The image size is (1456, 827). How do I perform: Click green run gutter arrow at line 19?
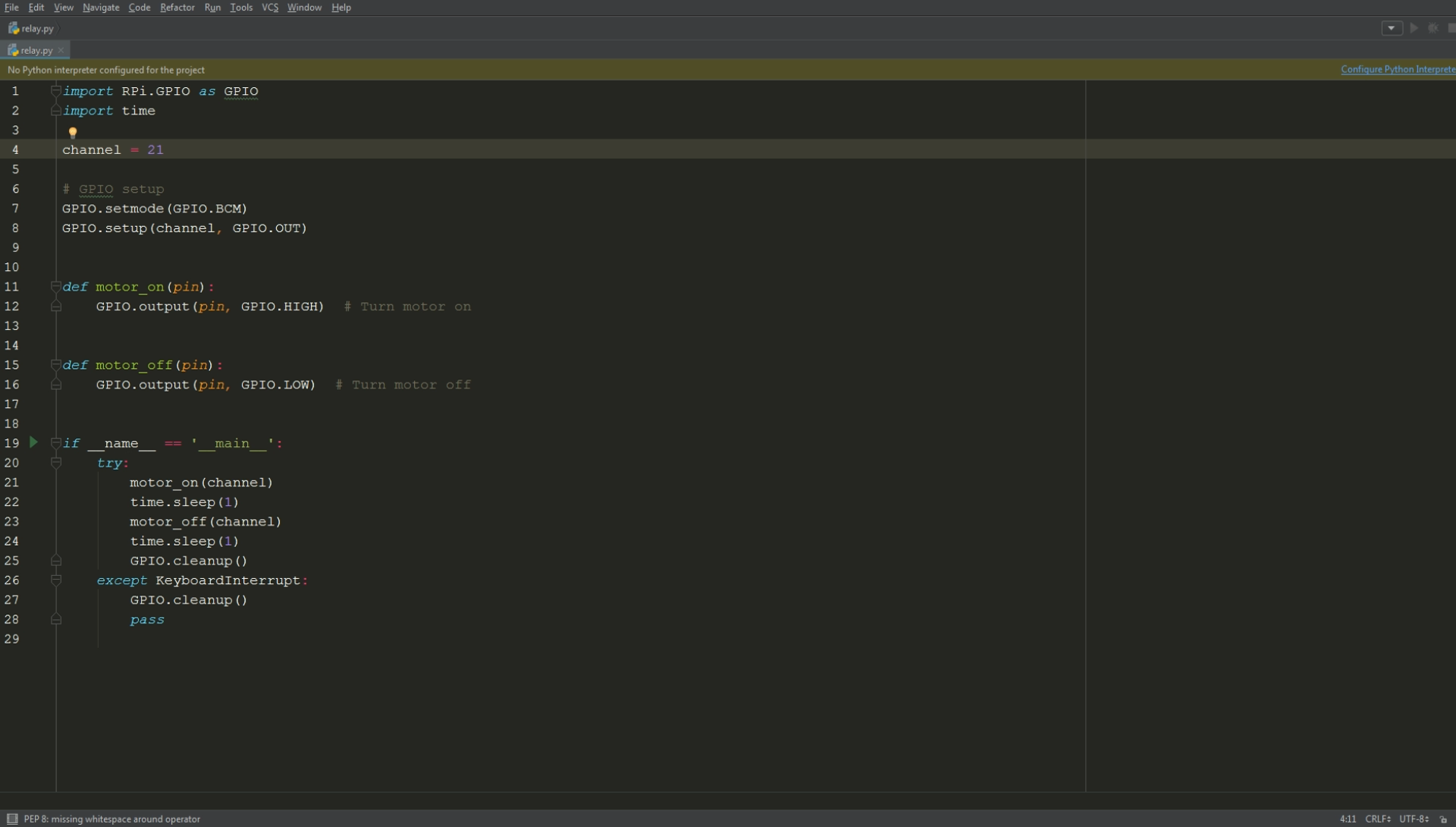33,442
